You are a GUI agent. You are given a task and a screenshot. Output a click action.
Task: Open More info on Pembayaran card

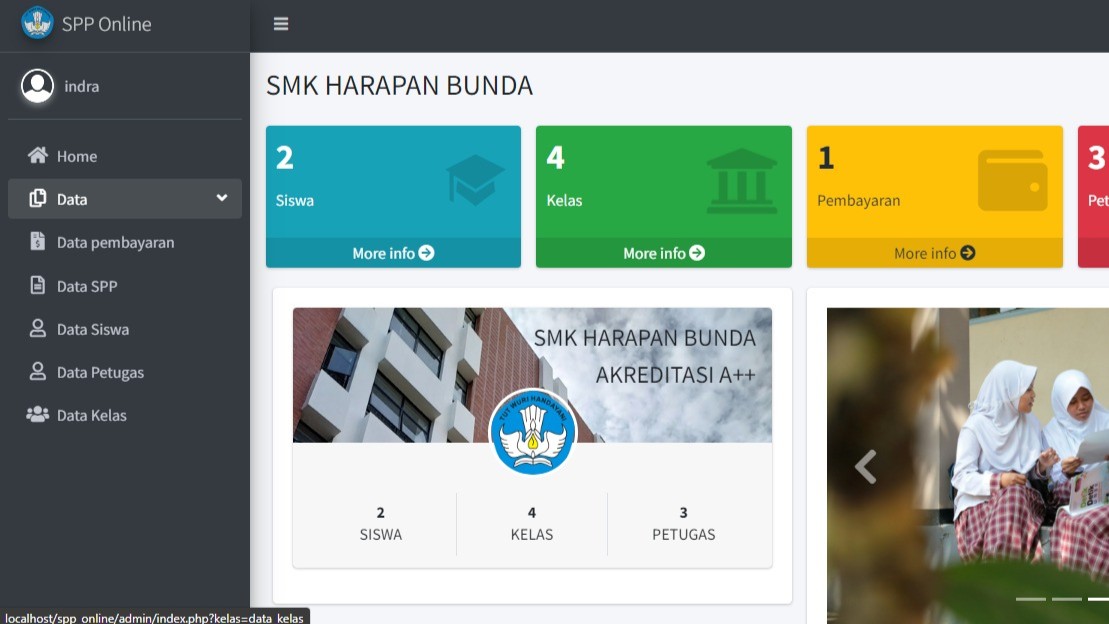(x=934, y=253)
